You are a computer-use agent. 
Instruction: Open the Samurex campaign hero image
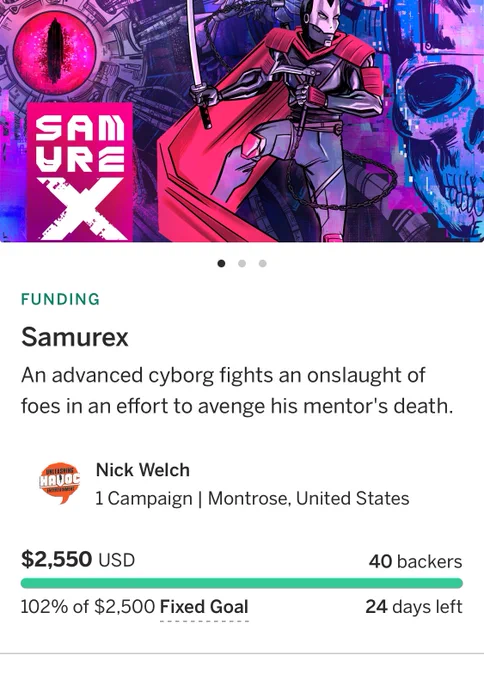(x=242, y=121)
